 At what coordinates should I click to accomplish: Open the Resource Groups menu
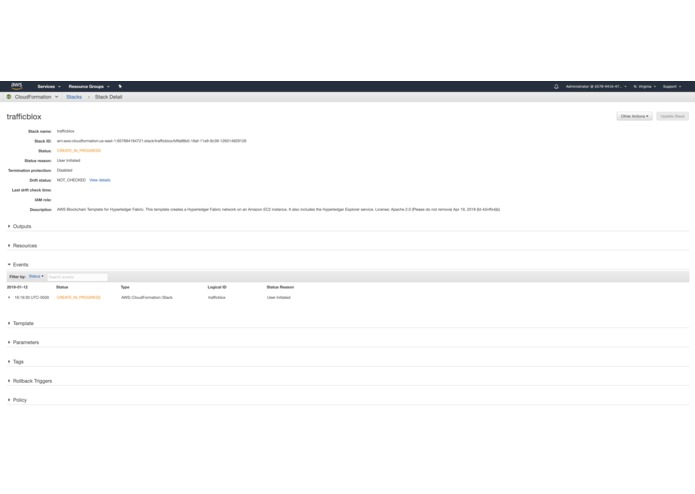[89, 86]
